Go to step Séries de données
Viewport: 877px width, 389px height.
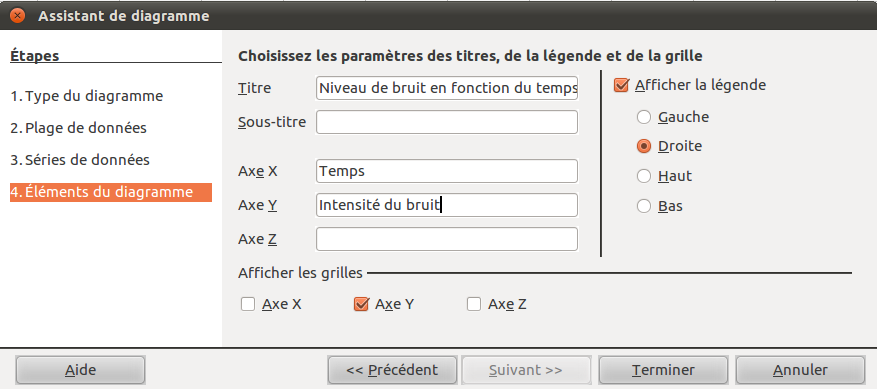pyautogui.click(x=80, y=160)
